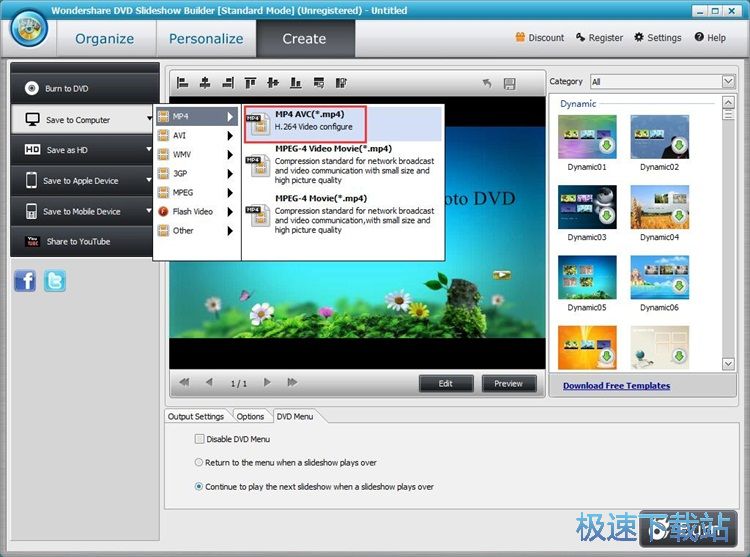Select MP4 format menu entry
Image resolution: width=750 pixels, height=557 pixels.
click(197, 116)
